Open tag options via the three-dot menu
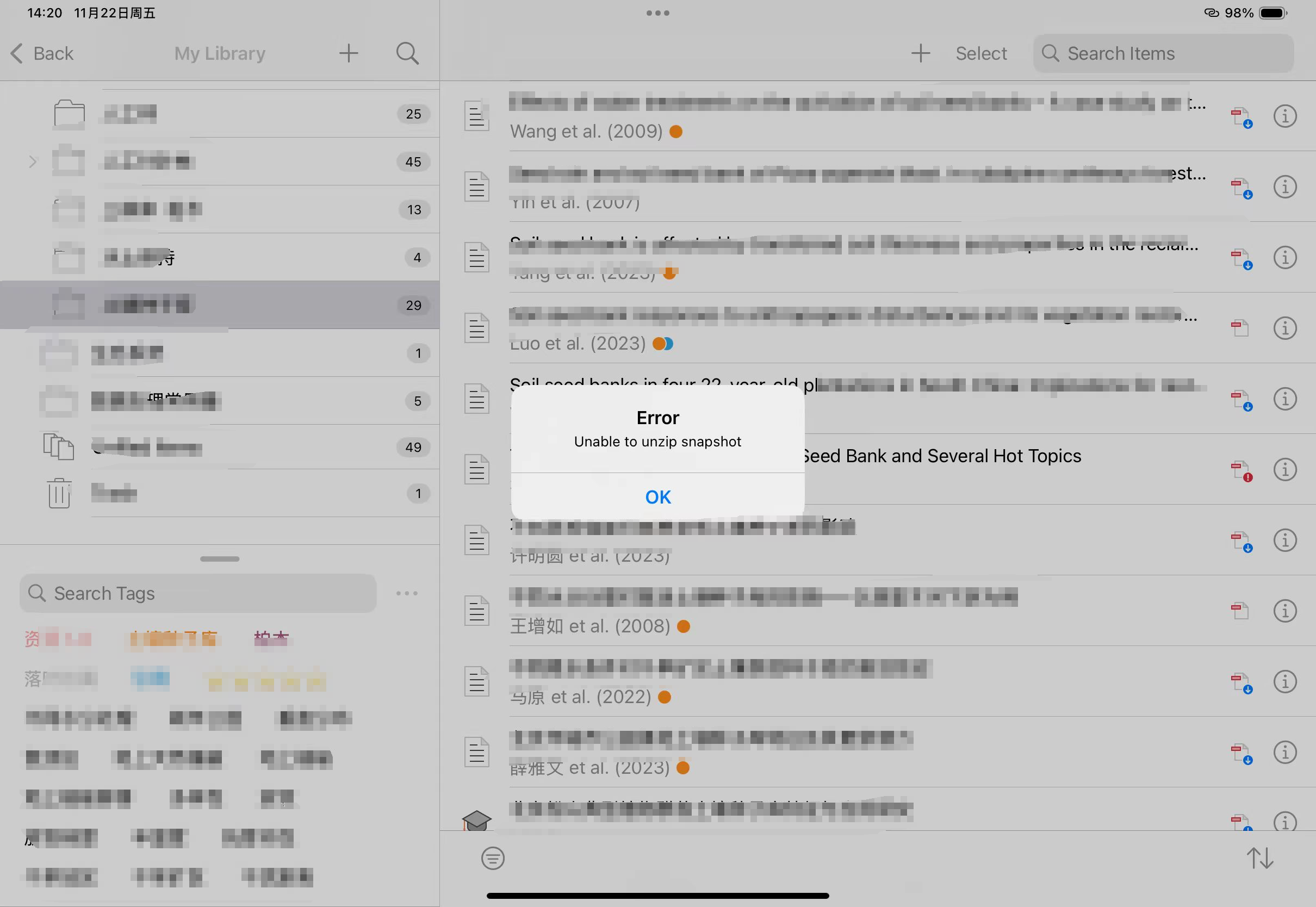The image size is (1316, 907). pos(407,593)
